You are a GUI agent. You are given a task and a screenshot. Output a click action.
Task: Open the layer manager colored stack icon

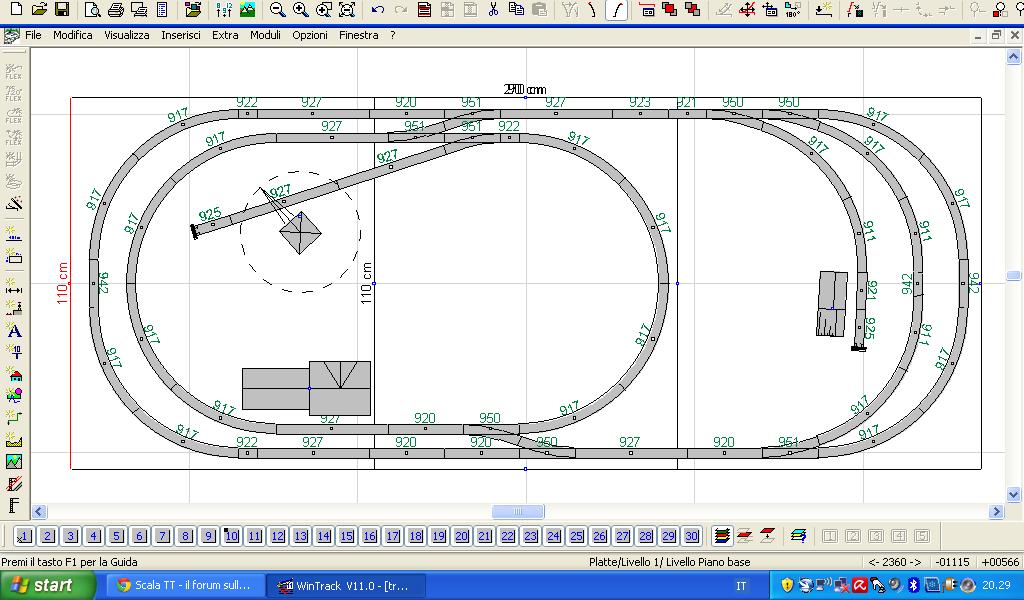point(722,536)
